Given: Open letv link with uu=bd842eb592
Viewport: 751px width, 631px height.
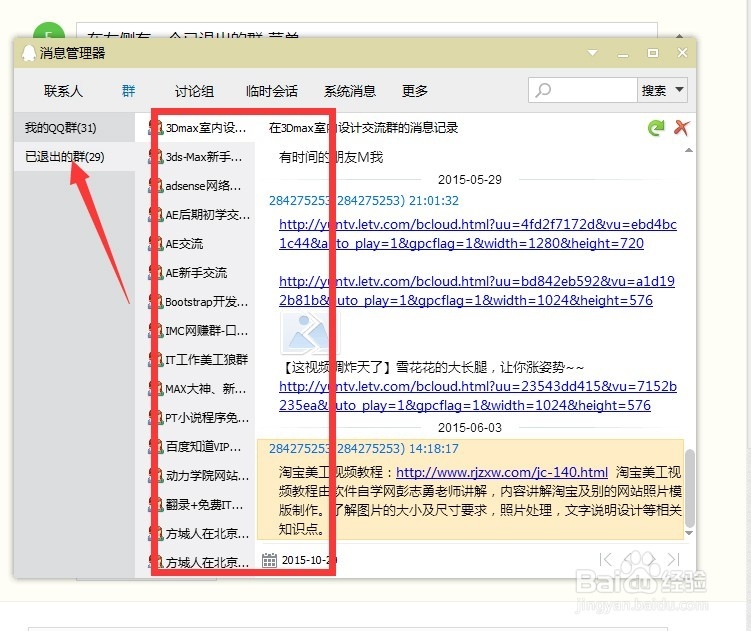Looking at the screenshot, I should pyautogui.click(x=477, y=291).
